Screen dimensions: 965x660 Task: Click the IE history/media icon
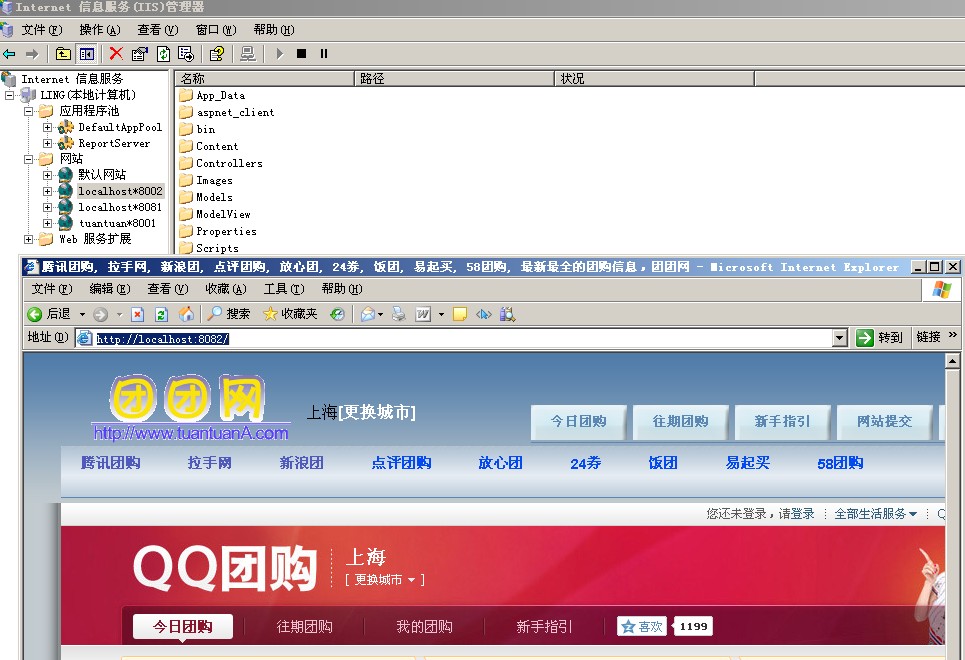pyautogui.click(x=337, y=314)
